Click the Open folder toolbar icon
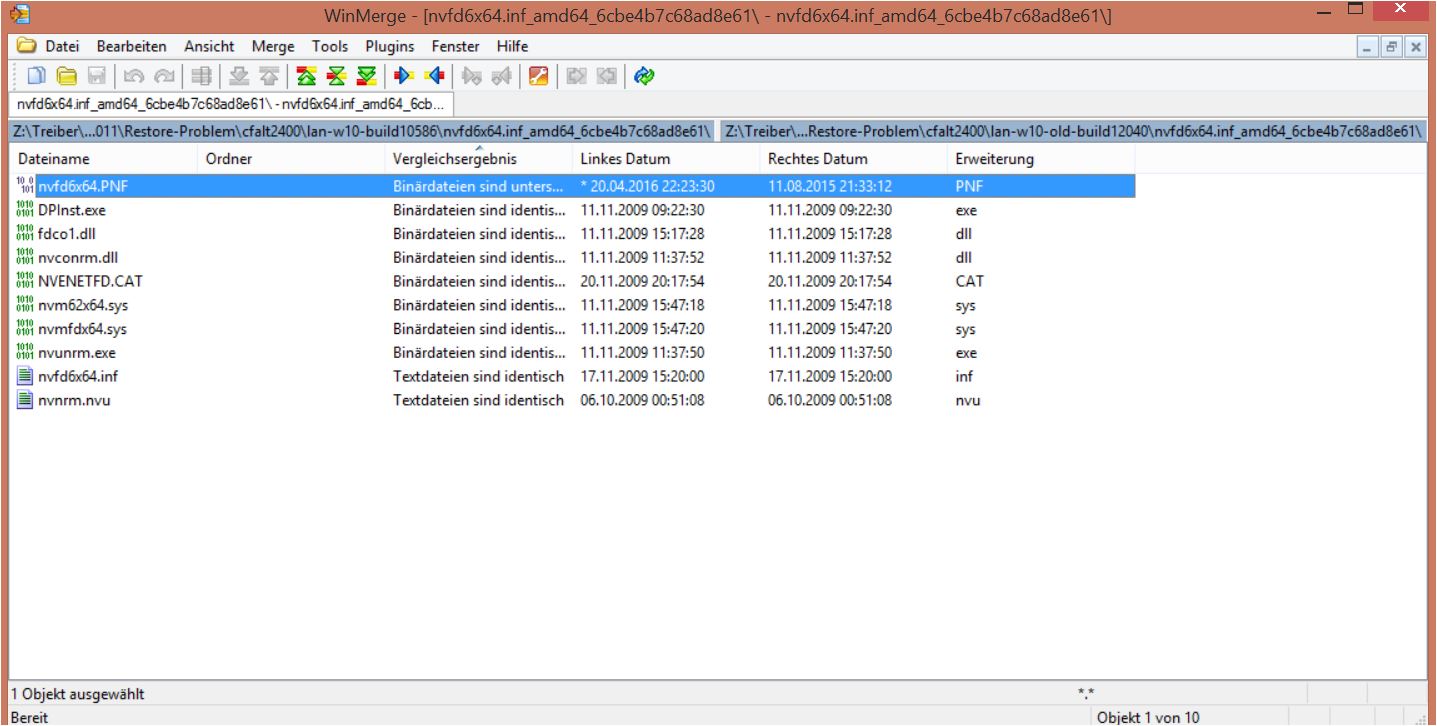The width and height of the screenshot is (1437, 726). [x=67, y=76]
